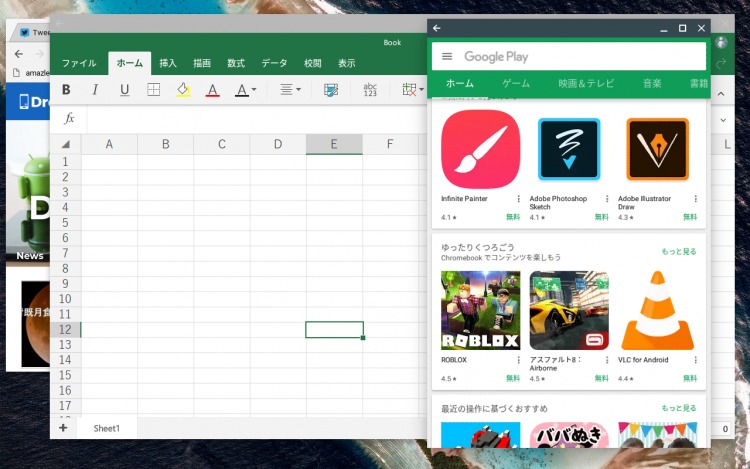This screenshot has height=469, width=750.
Task: Switch to the 挿入 ribbon tab
Action: tap(168, 63)
